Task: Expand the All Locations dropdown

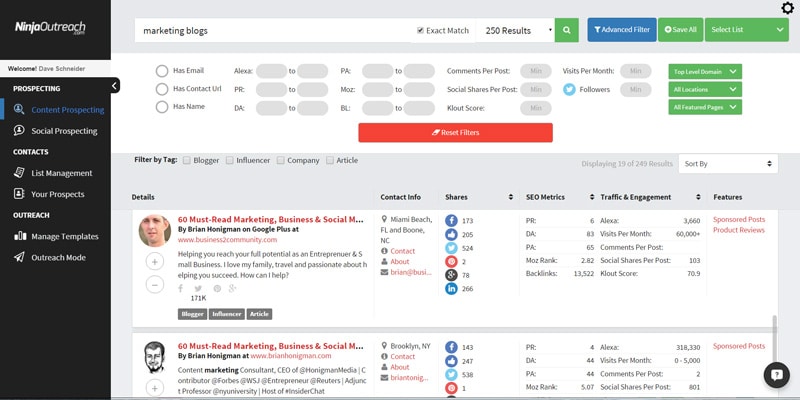Action: (705, 89)
